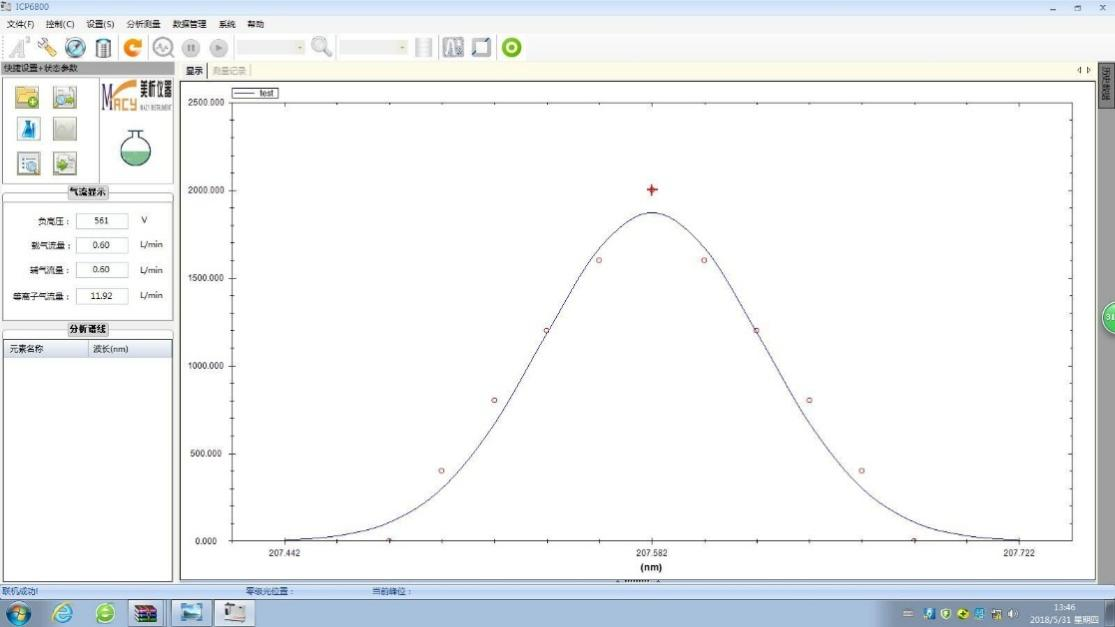Viewport: 1115px width, 627px height.
Task: Expand the second toolbar dropdown after magnifier
Action: 373,47
